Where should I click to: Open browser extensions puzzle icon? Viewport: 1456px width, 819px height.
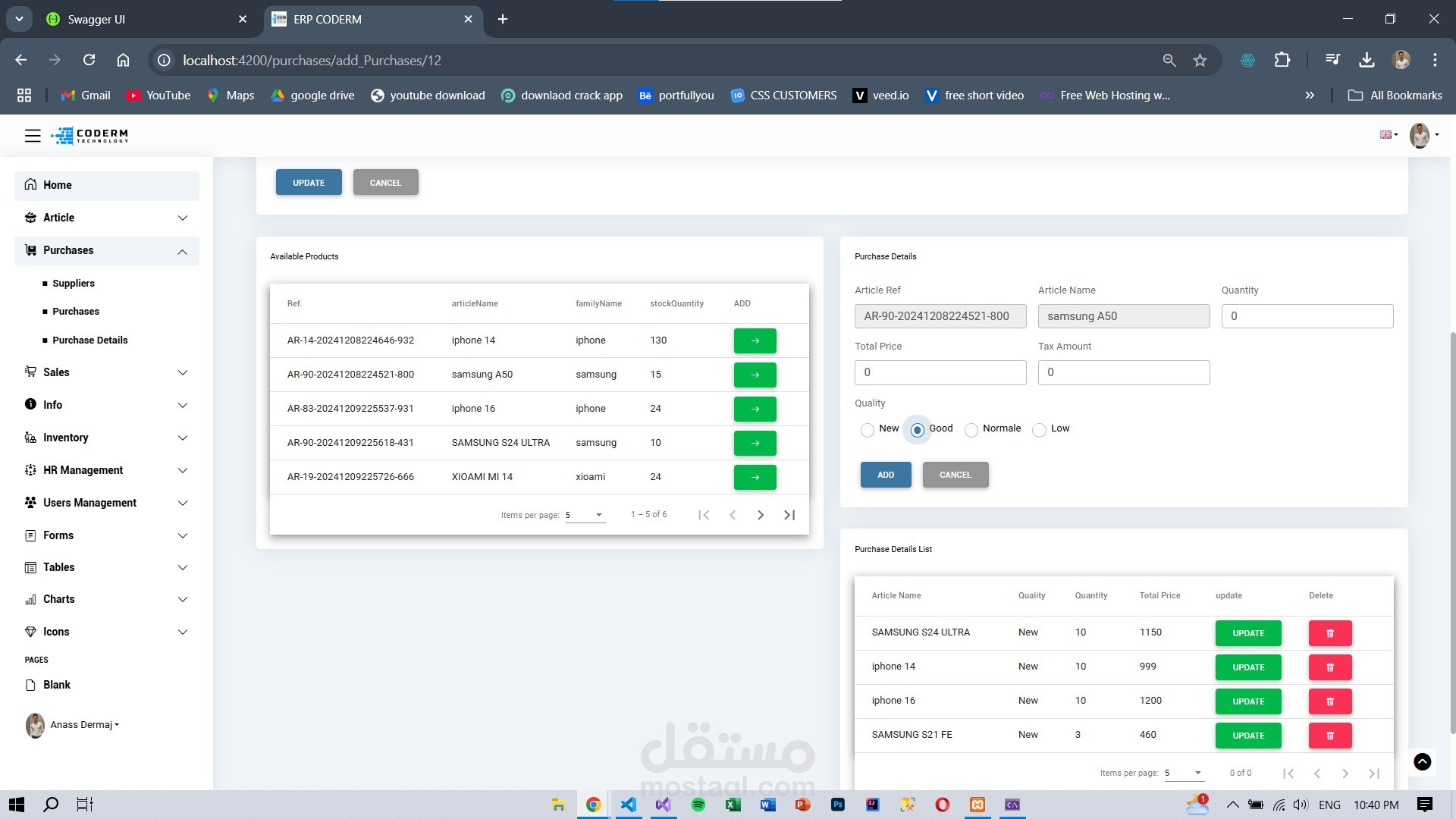[1282, 60]
